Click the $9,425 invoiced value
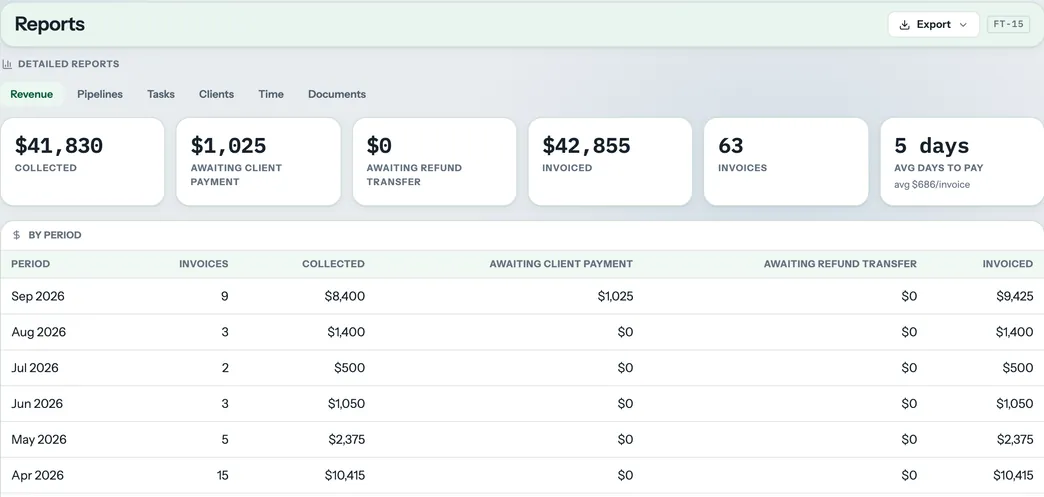Image resolution: width=1044 pixels, height=497 pixels. click(x=1015, y=296)
